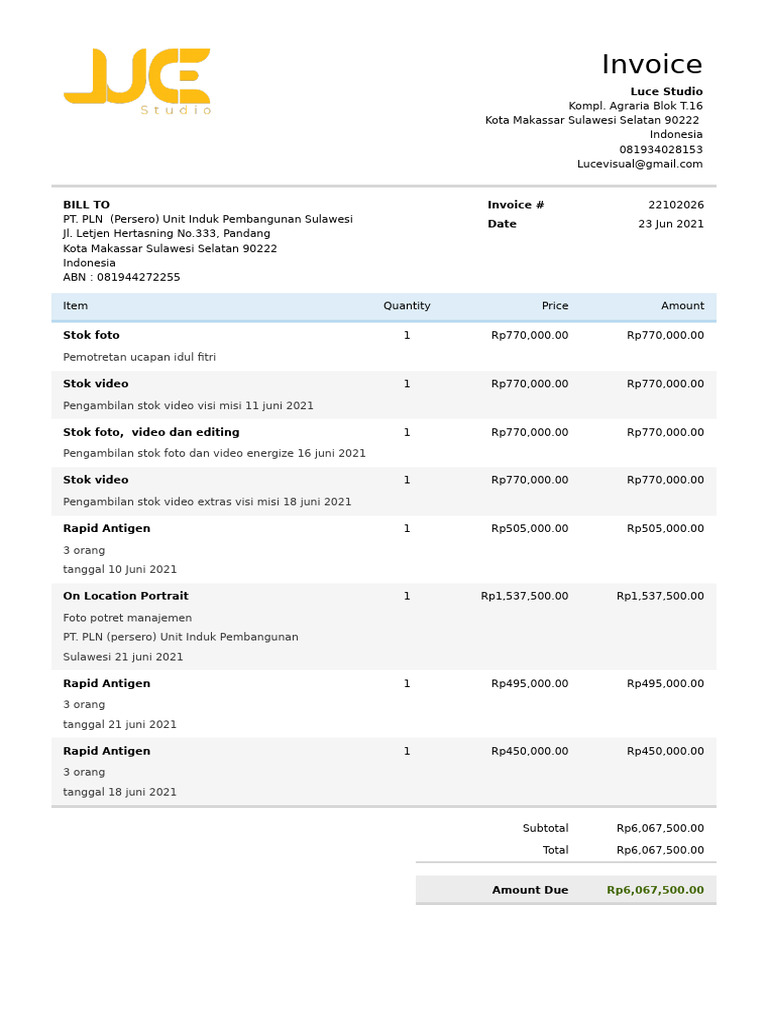Click the Quantity column header

pyautogui.click(x=407, y=306)
